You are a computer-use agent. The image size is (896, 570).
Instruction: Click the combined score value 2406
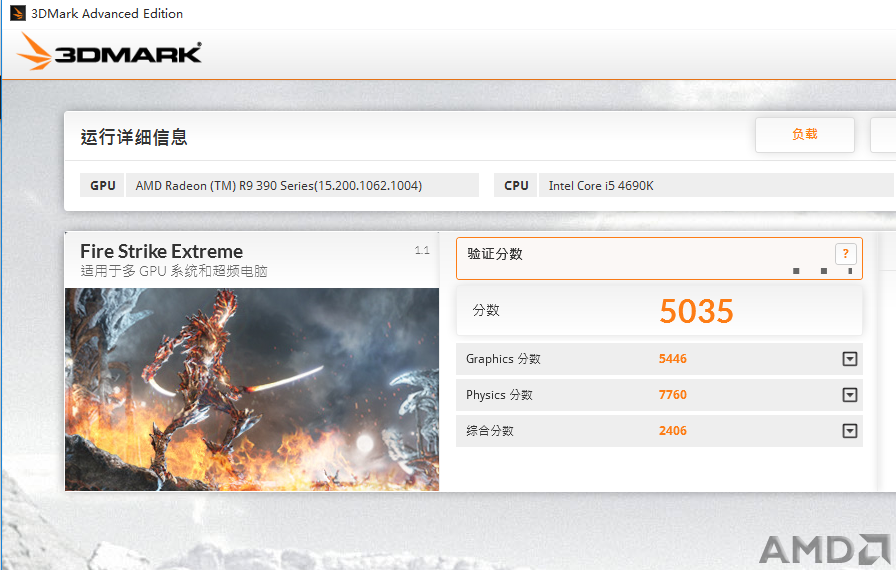(x=673, y=431)
